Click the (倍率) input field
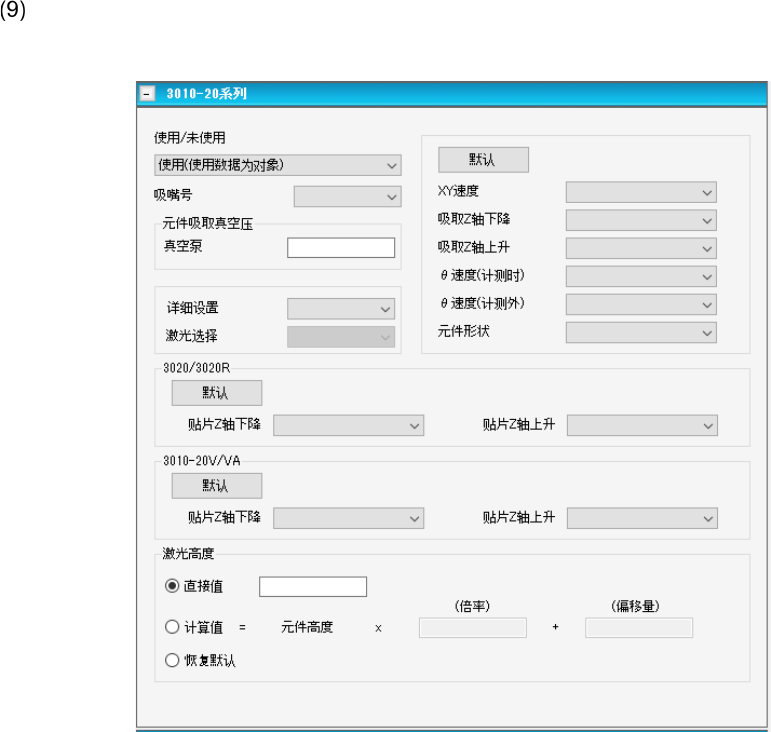Viewport: 771px width, 732px height. [x=473, y=628]
